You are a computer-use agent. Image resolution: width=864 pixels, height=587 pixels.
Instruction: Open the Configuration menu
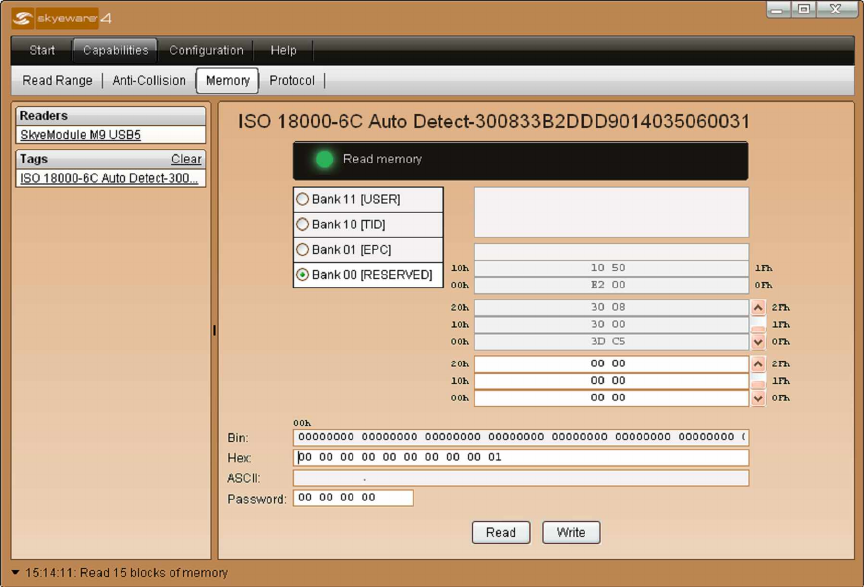(206, 50)
